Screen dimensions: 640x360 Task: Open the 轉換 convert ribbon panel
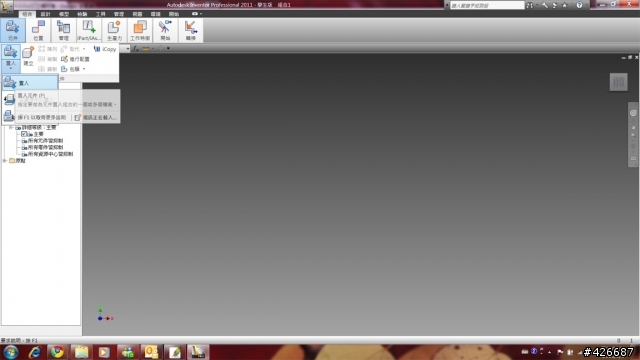click(191, 30)
